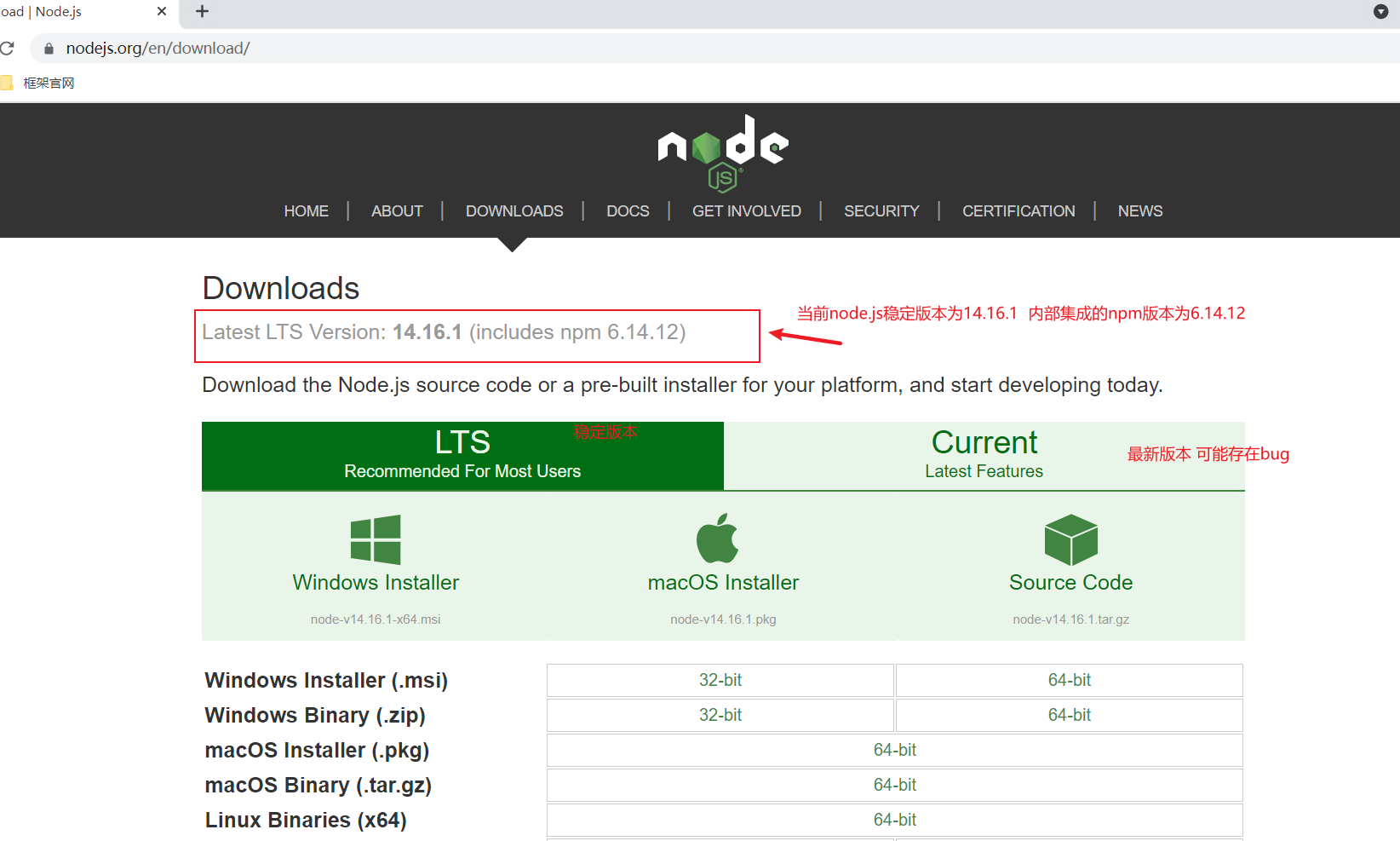Switch to the Current Latest Features tab
This screenshot has width=1400, height=841.
point(984,454)
